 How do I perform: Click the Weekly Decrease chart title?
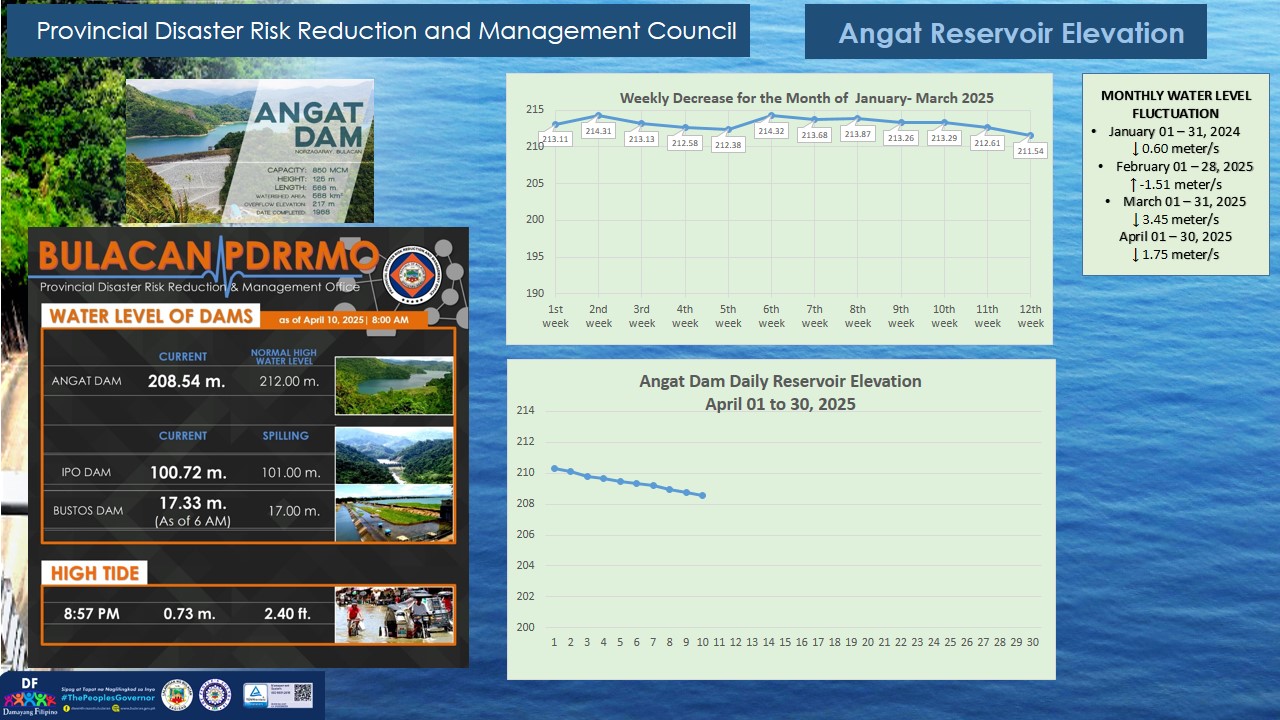(807, 98)
